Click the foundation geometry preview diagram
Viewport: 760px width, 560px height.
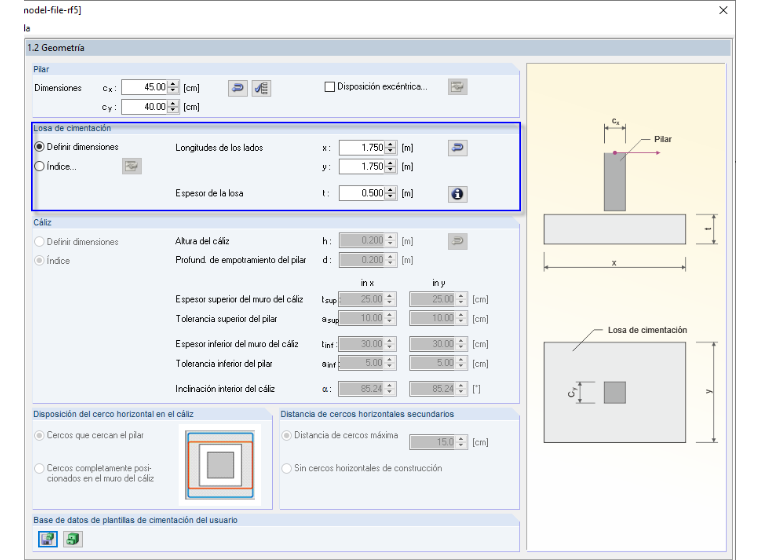pyautogui.click(x=626, y=307)
